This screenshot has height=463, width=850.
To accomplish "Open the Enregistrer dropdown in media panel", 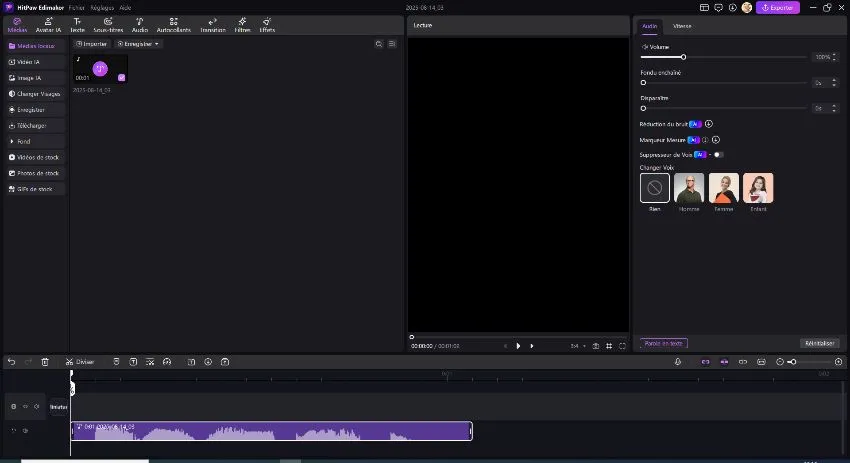I will point(138,44).
